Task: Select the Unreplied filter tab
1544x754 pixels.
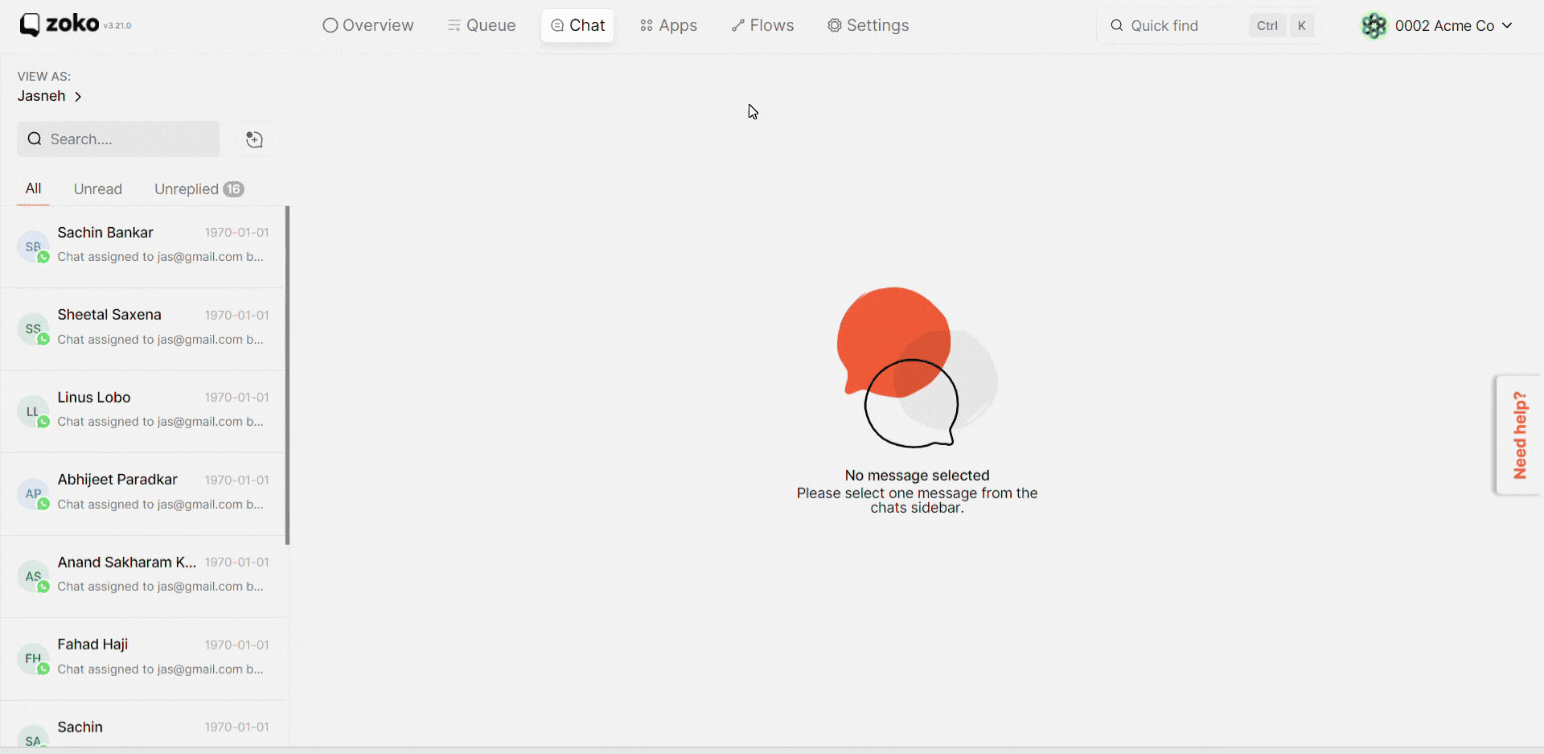Action: point(199,189)
